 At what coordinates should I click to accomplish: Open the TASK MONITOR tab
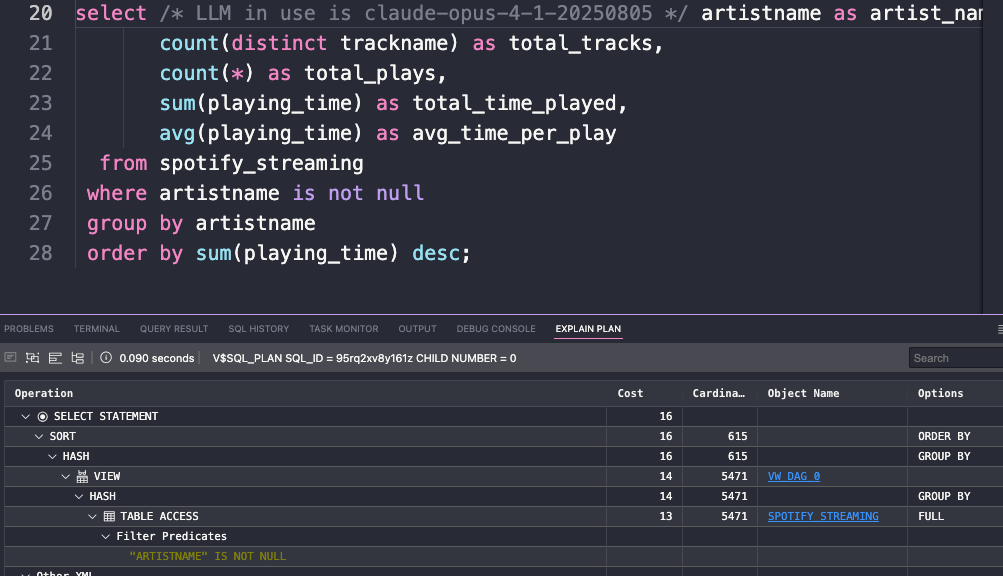coord(343,329)
